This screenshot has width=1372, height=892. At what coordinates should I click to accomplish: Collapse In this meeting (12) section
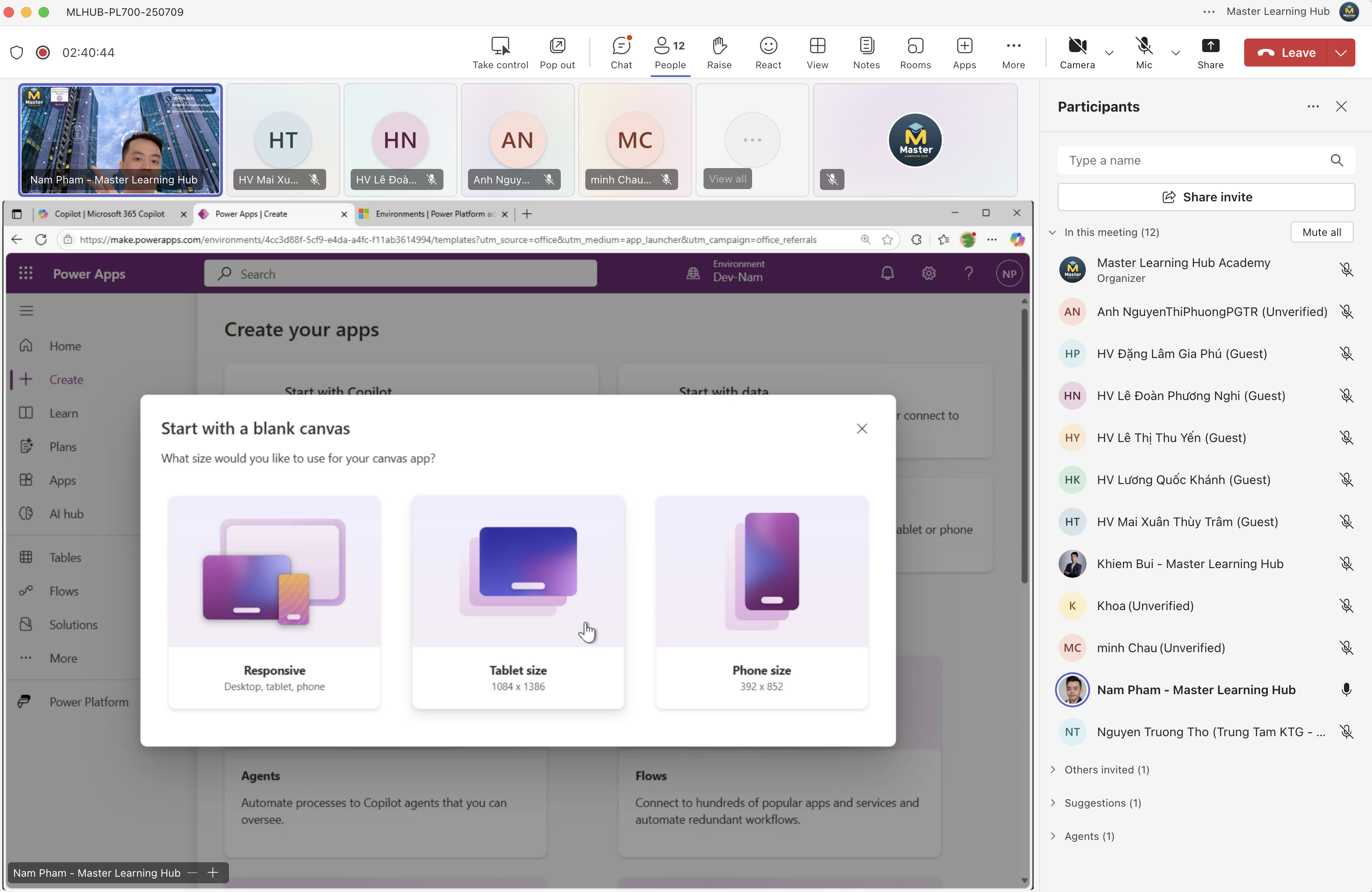pyautogui.click(x=1052, y=232)
